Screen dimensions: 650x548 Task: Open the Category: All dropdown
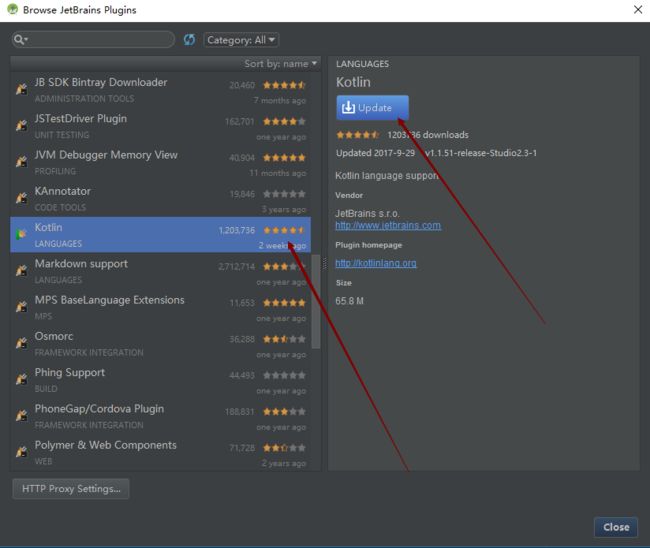[241, 40]
